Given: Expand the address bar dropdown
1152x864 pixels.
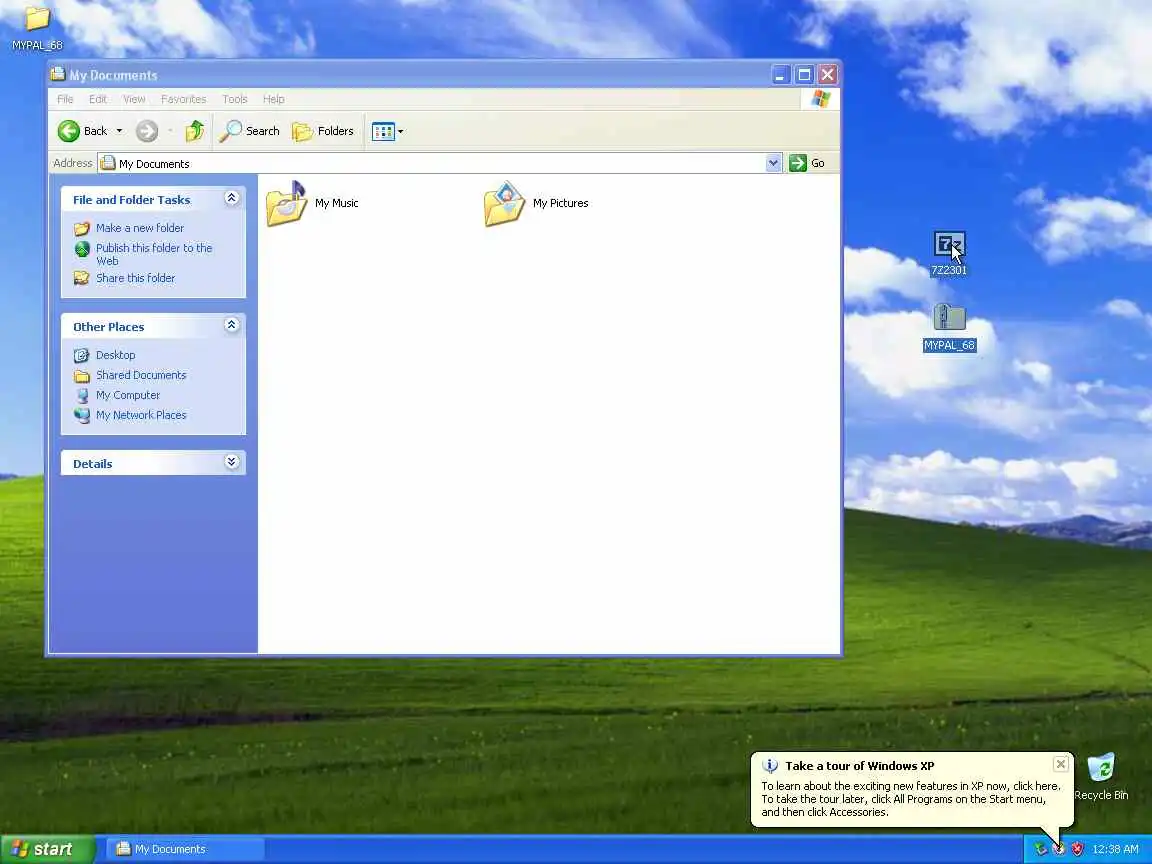Looking at the screenshot, I should pos(773,163).
